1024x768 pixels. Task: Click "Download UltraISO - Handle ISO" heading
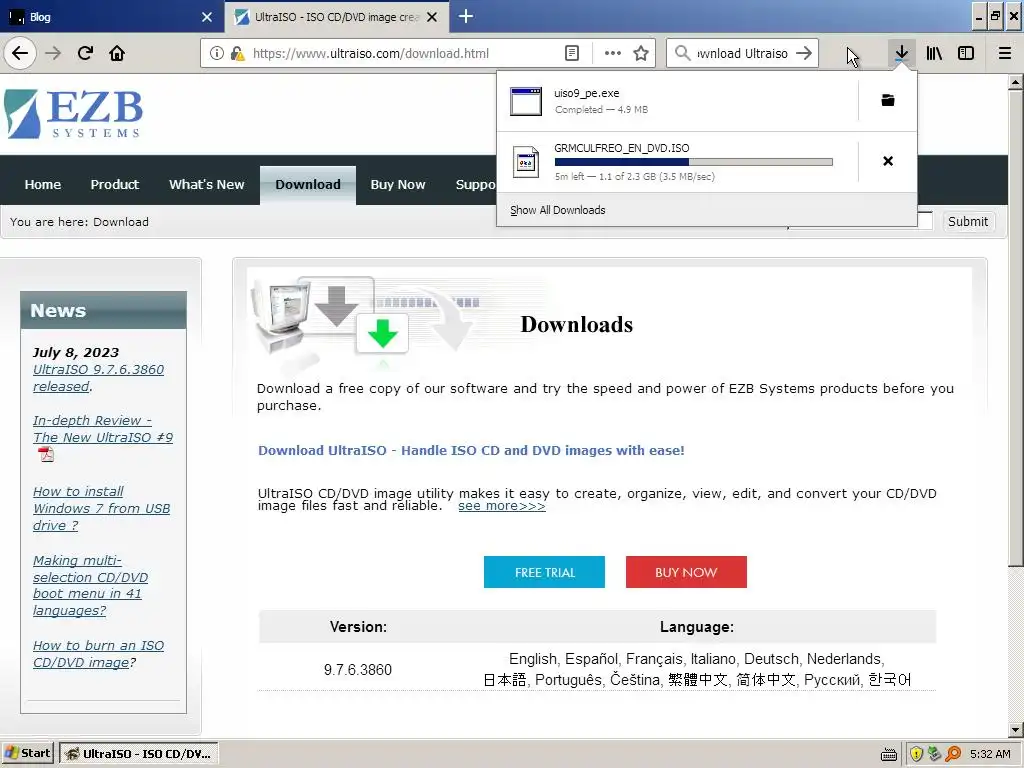[x=471, y=450]
